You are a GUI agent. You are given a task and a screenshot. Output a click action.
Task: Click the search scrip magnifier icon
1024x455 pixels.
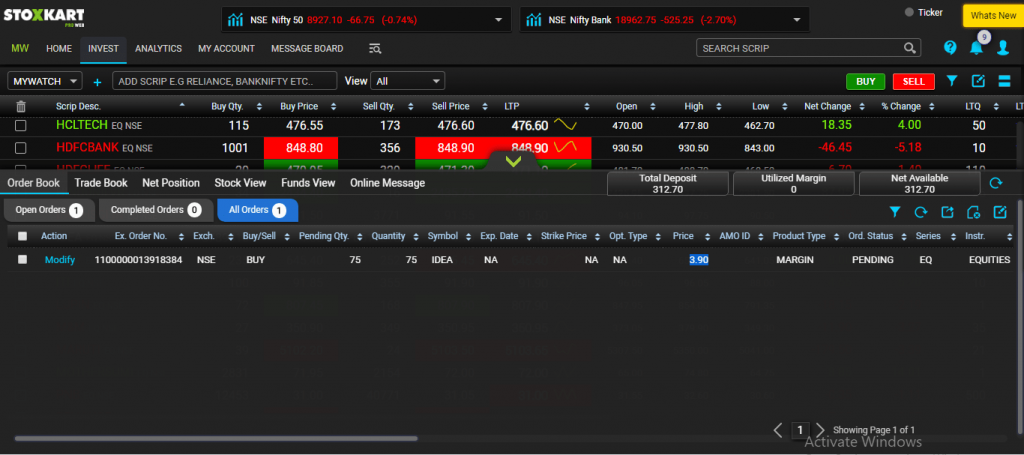[x=910, y=48]
